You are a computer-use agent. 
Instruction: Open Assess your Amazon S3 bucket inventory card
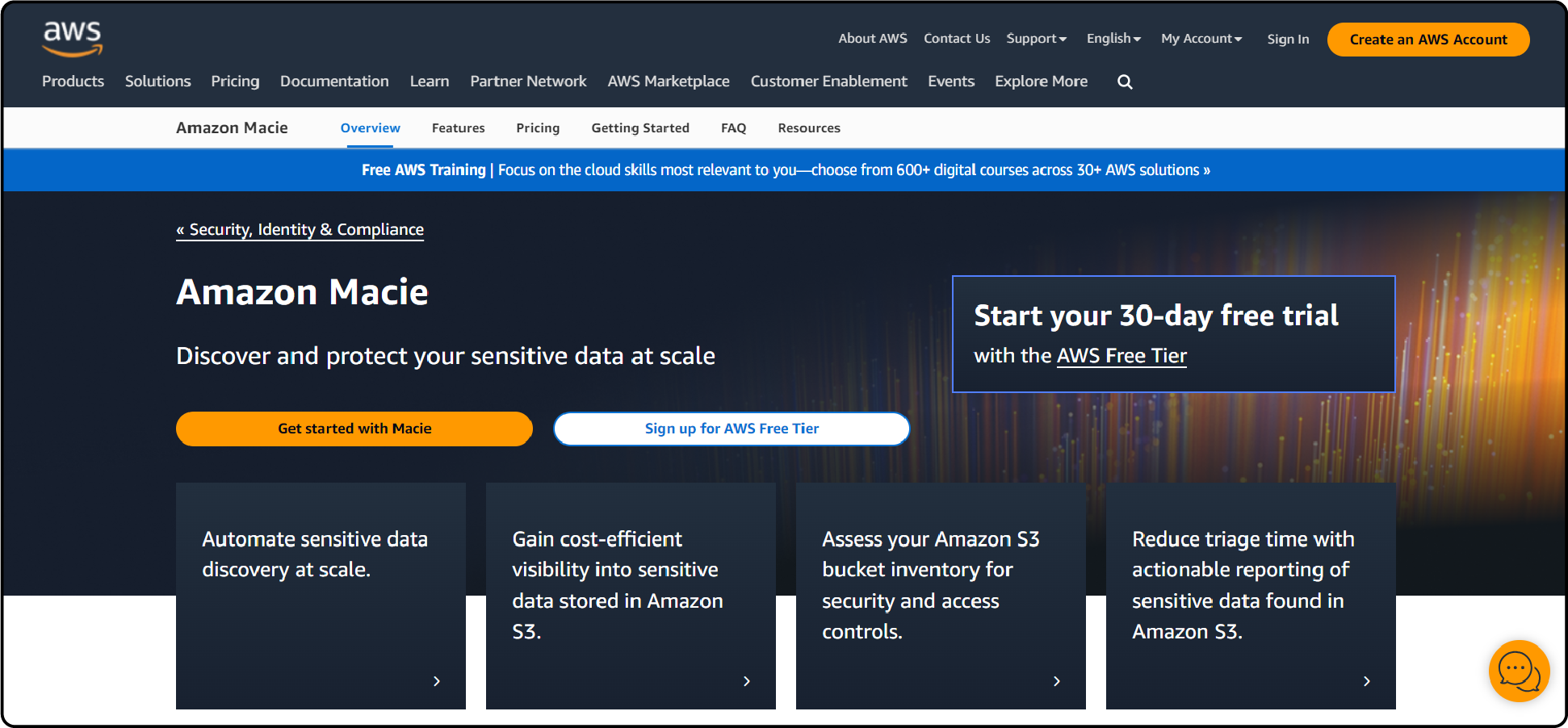pyautogui.click(x=941, y=596)
